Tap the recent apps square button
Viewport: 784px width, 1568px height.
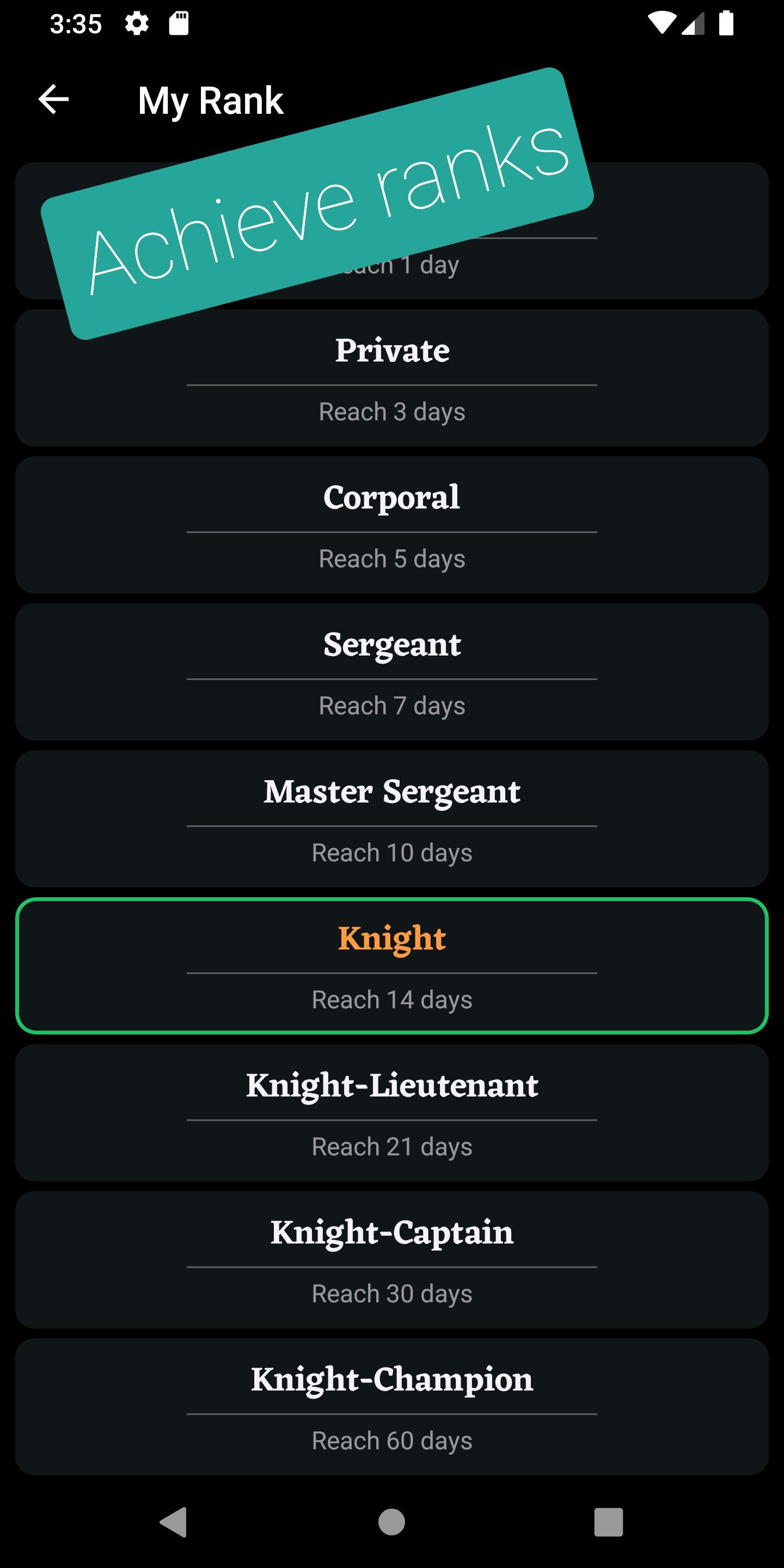click(x=609, y=1522)
